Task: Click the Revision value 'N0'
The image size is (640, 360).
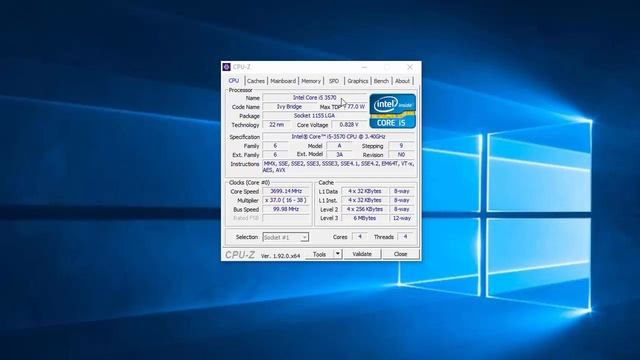Action: point(401,154)
